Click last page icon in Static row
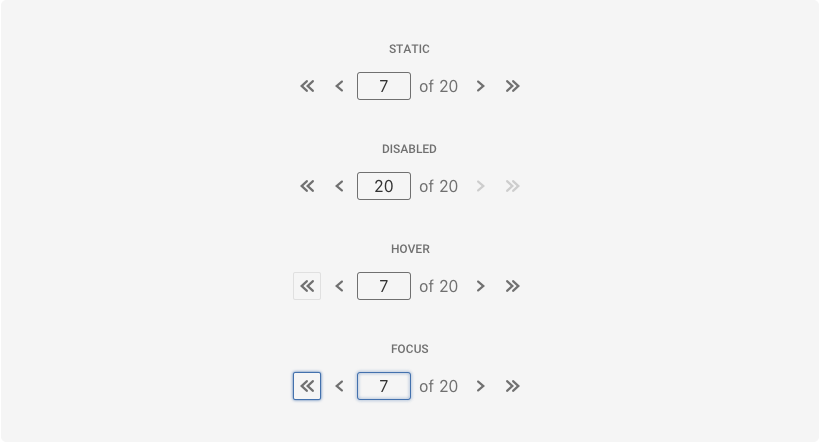Viewport: 819px width, 442px height. point(513,86)
